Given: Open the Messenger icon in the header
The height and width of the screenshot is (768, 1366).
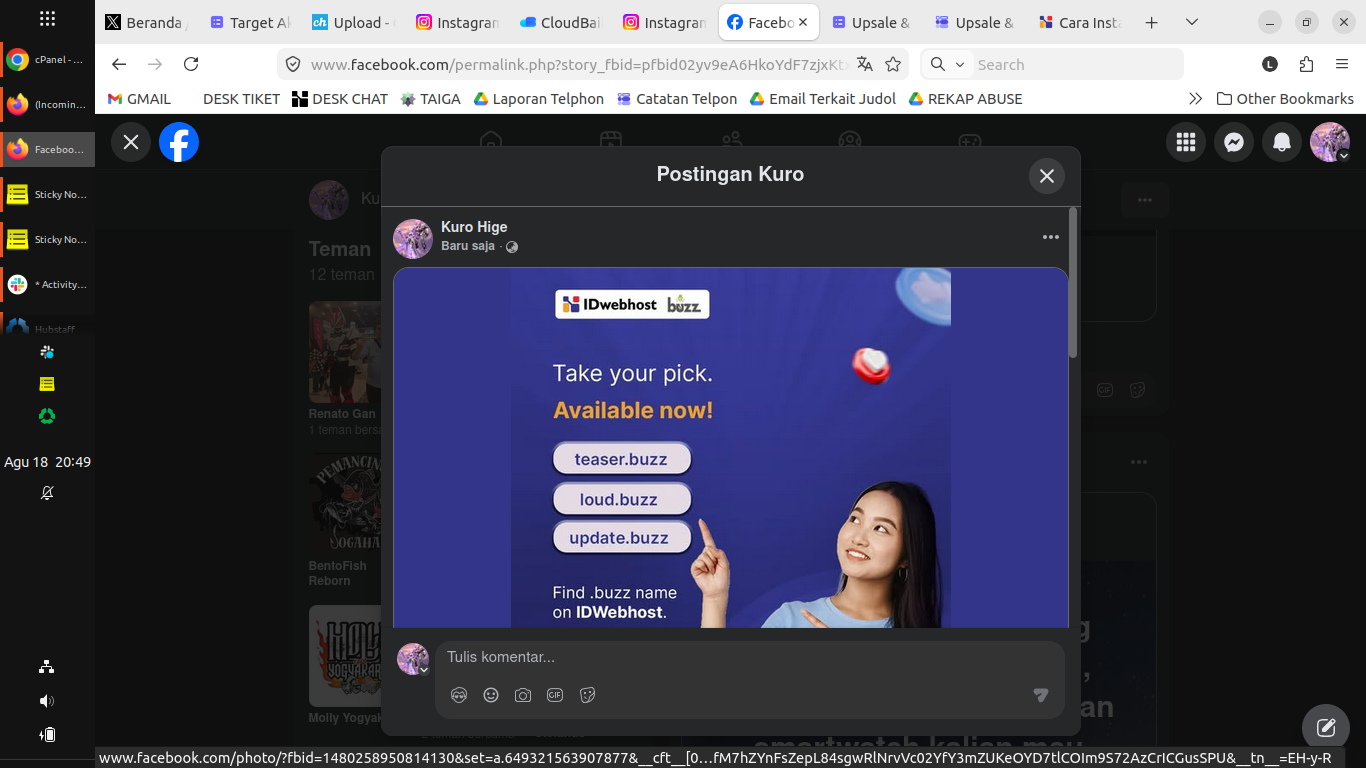Looking at the screenshot, I should pos(1234,142).
